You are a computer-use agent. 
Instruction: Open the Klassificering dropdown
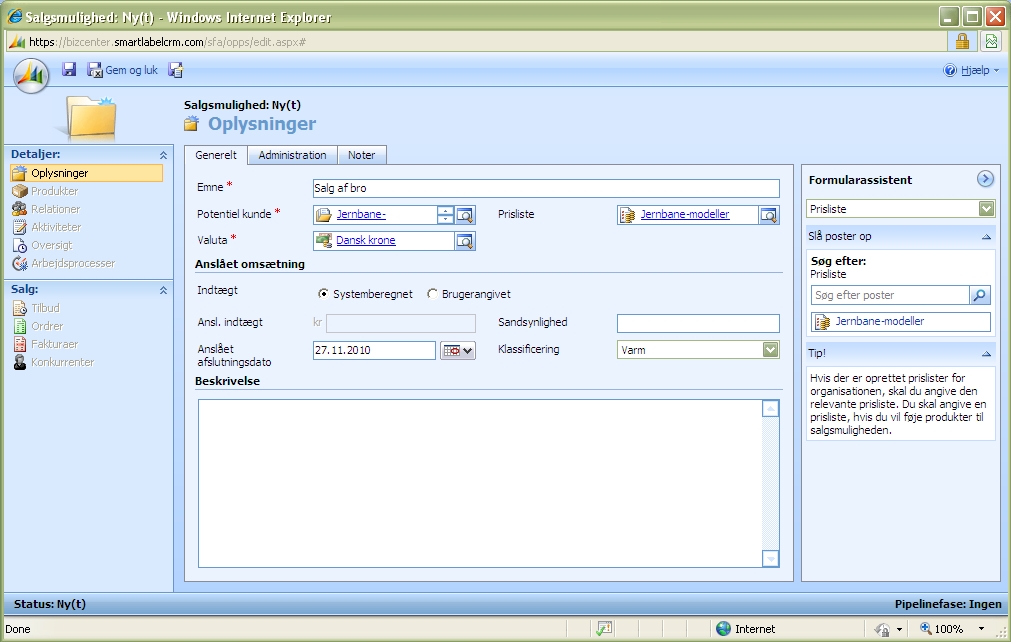pos(770,350)
